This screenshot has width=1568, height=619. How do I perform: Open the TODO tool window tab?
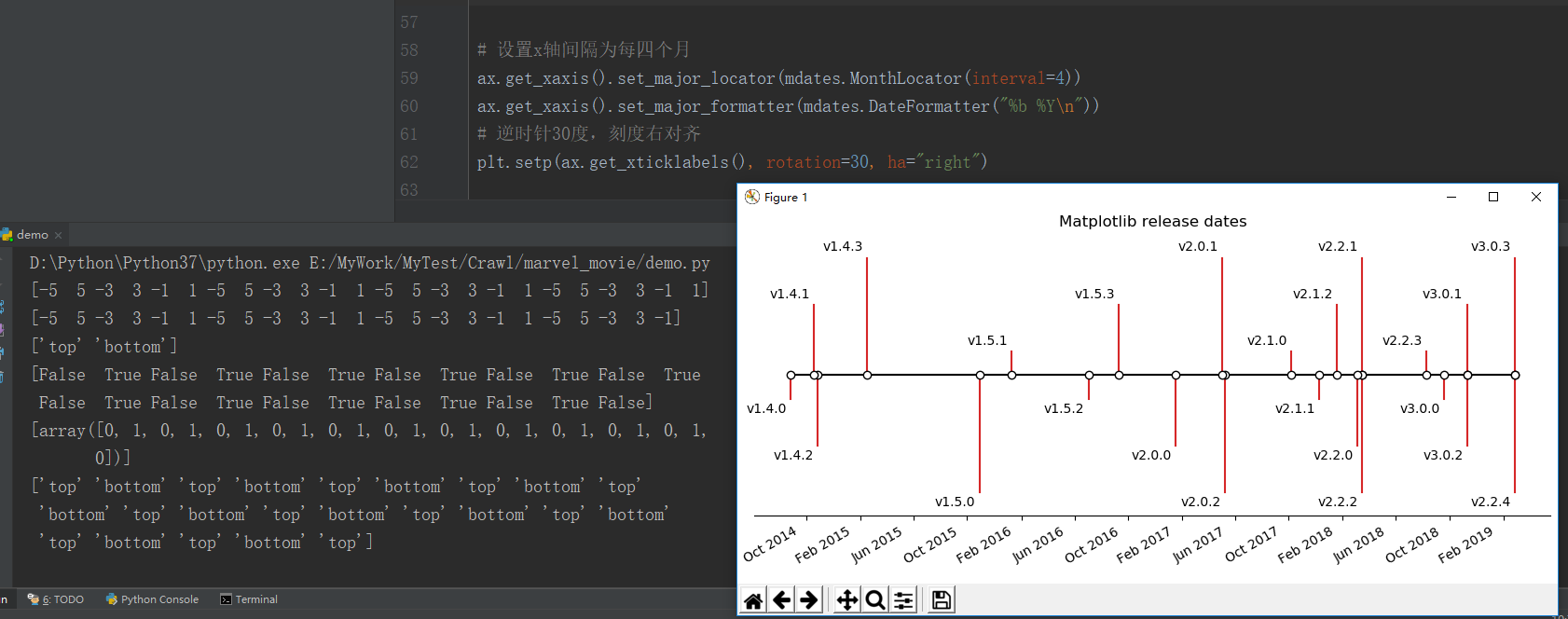pyautogui.click(x=56, y=599)
